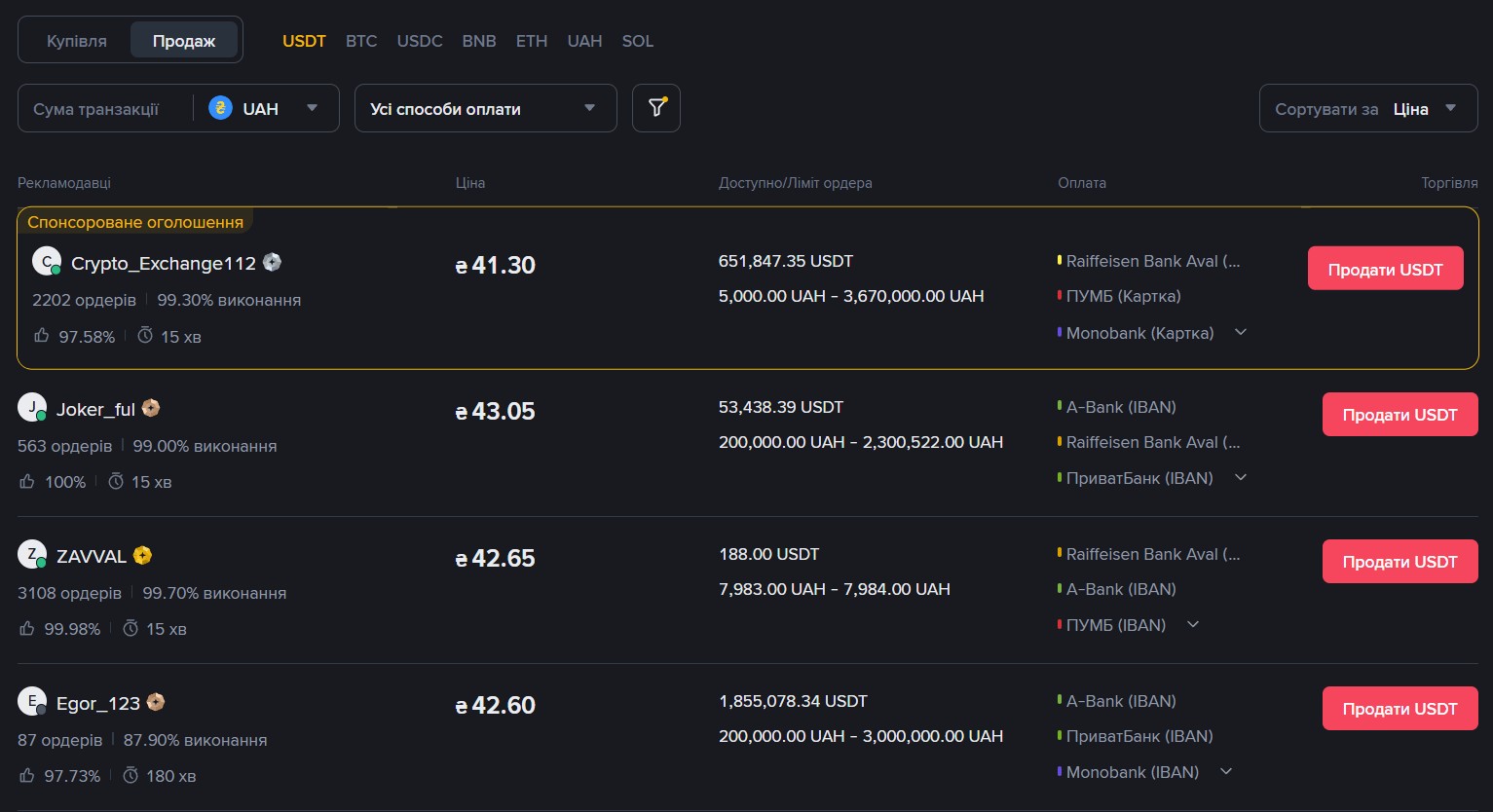Viewport: 1493px width, 812px height.
Task: Click Monobank (IBAN) payment method
Action: 1133,772
